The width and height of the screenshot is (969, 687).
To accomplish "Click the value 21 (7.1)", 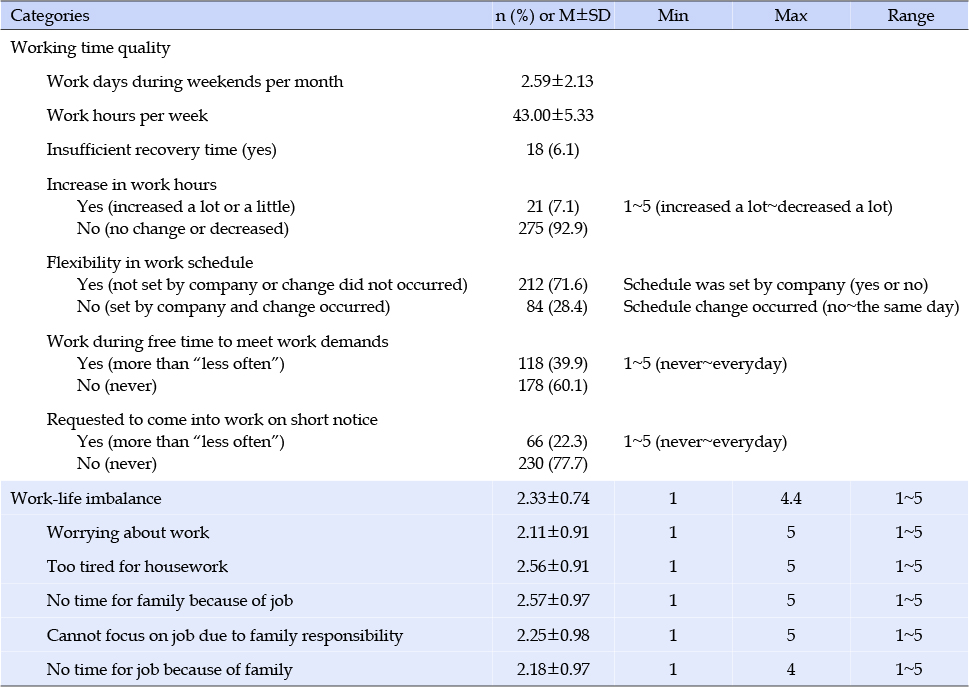I will click(x=552, y=207).
